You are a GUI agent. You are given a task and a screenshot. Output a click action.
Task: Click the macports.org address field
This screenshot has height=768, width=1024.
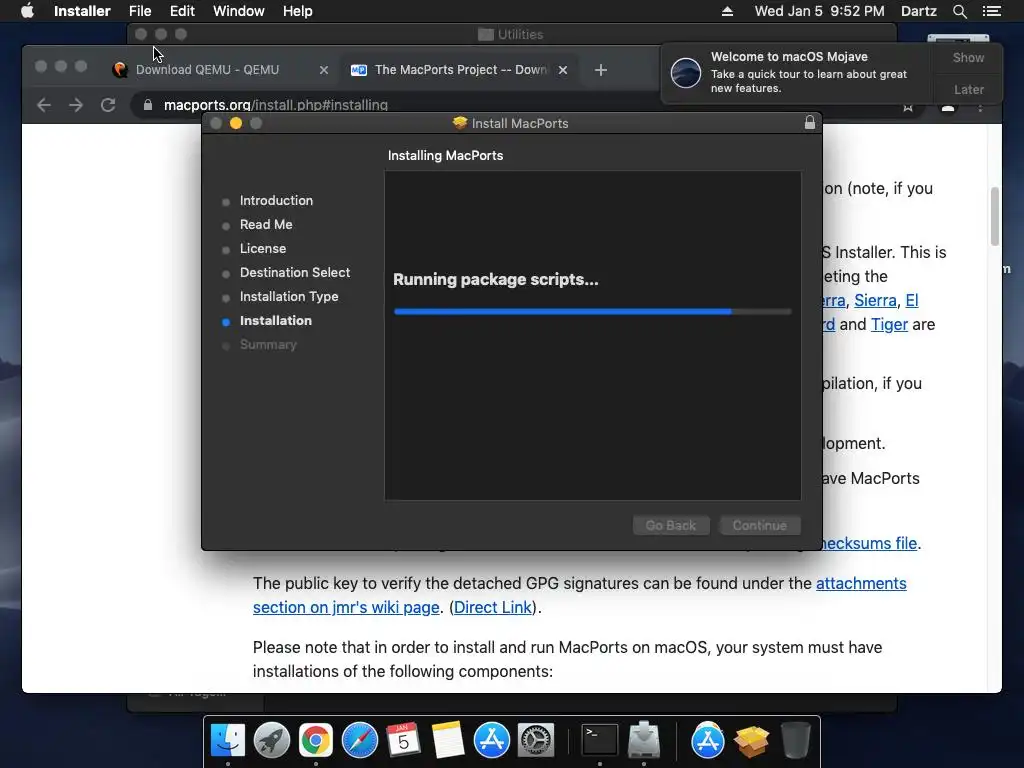276,105
